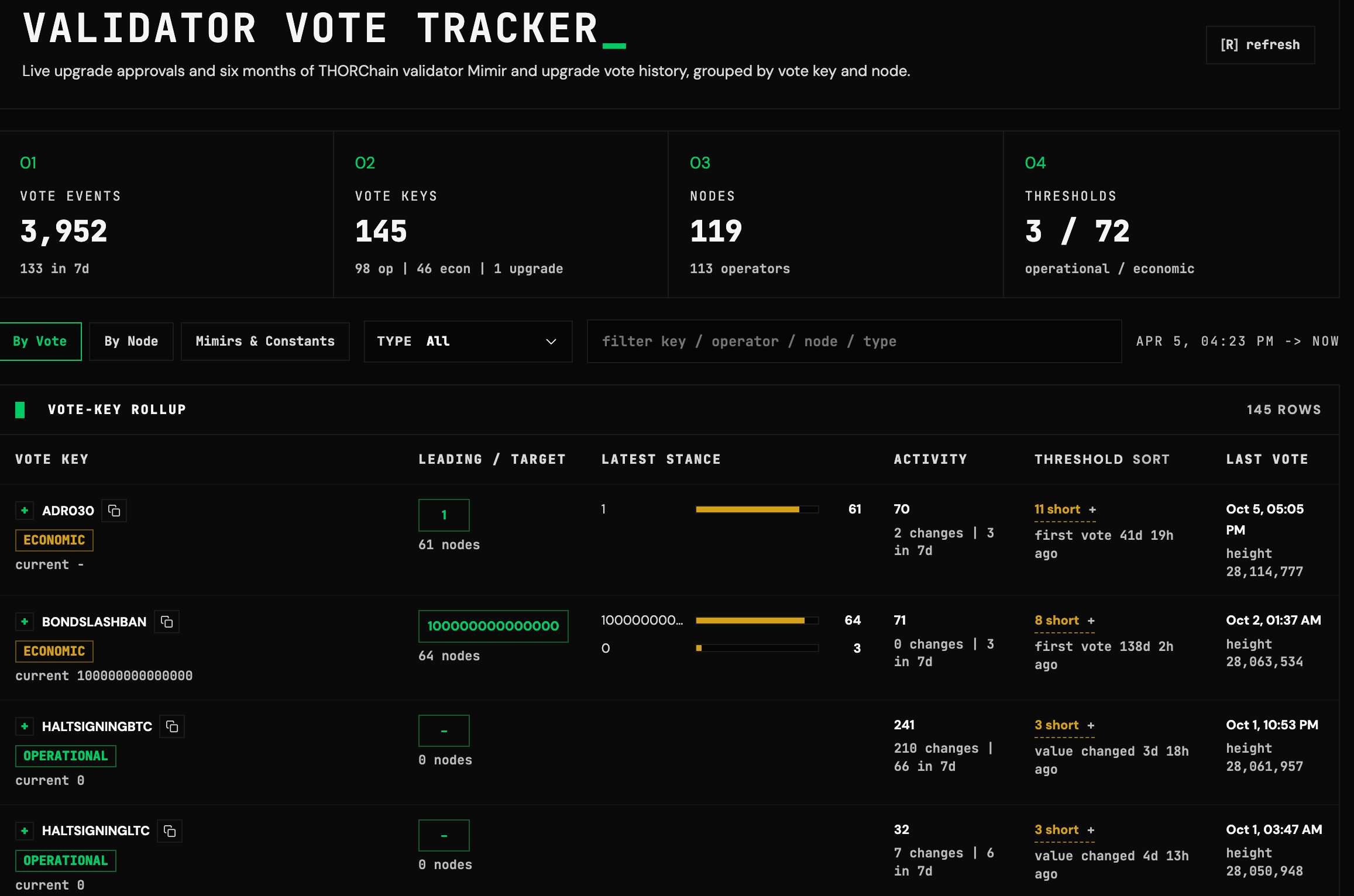Expand the HALTSIGNINGLTC row
The height and width of the screenshot is (896, 1354).
25,831
